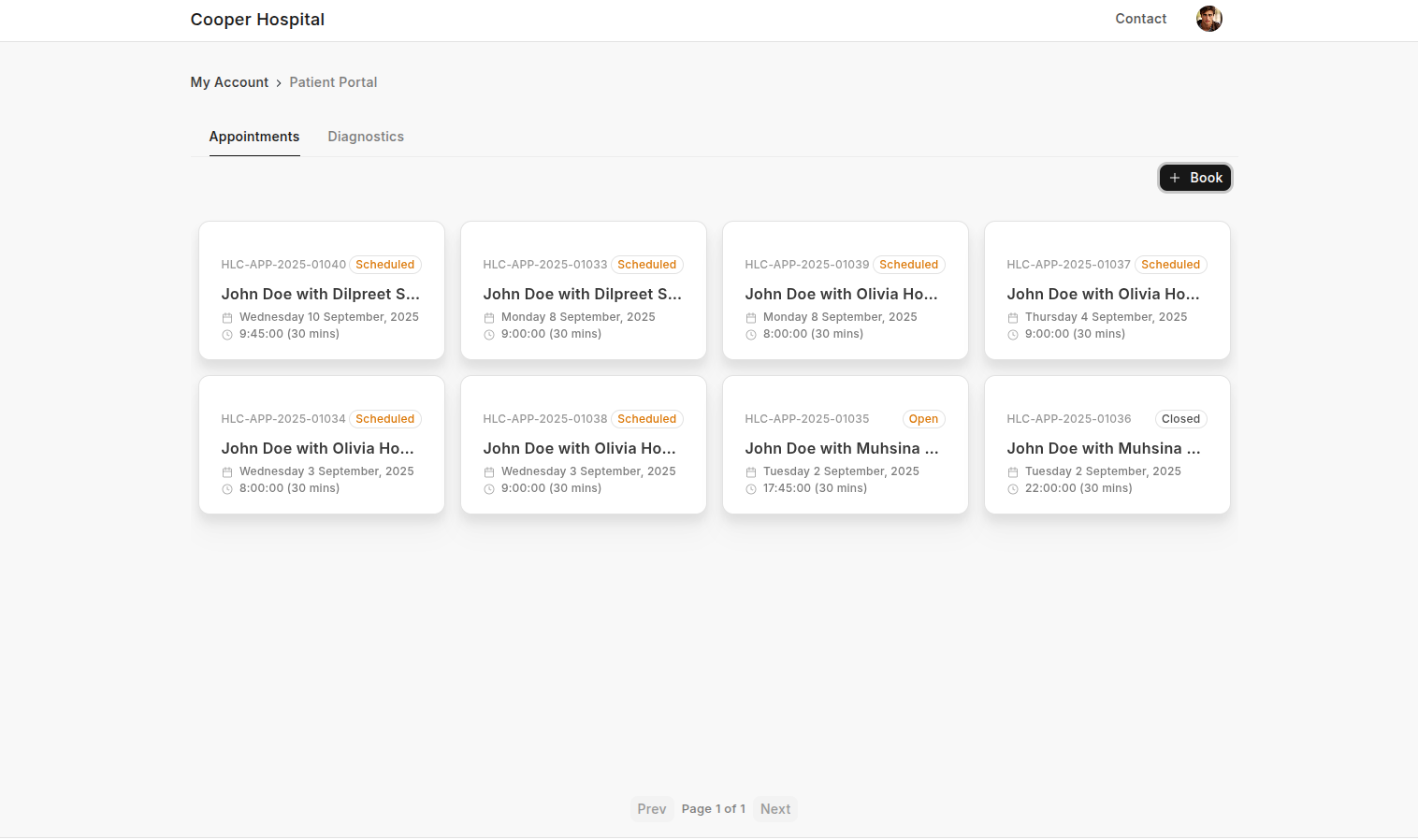The image size is (1418, 840).
Task: Switch to the Diagnostics tab
Action: pos(366,137)
